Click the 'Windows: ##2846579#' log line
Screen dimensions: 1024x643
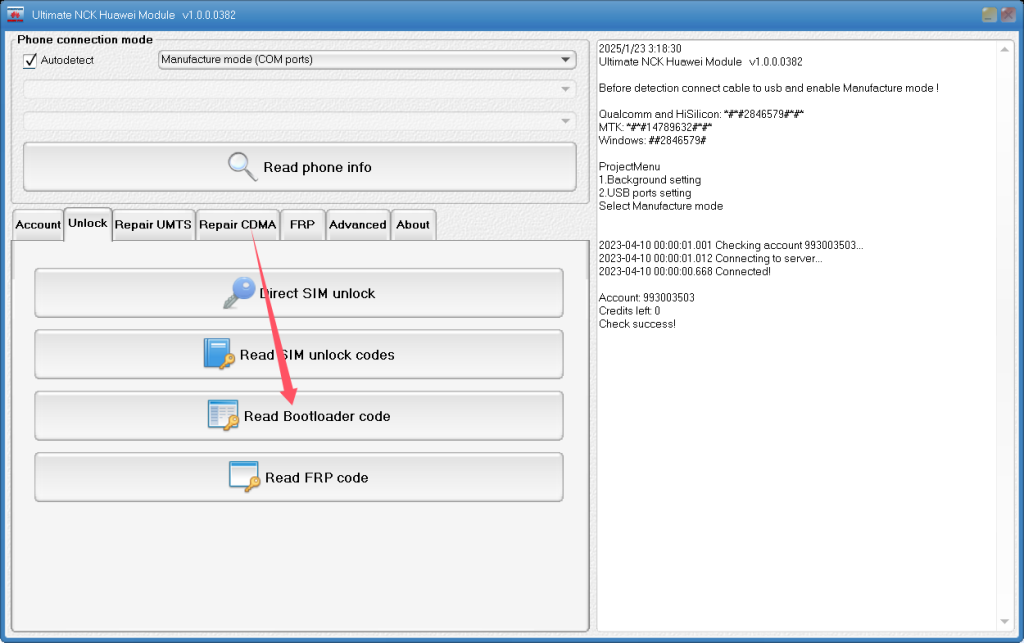pyautogui.click(x=652, y=140)
